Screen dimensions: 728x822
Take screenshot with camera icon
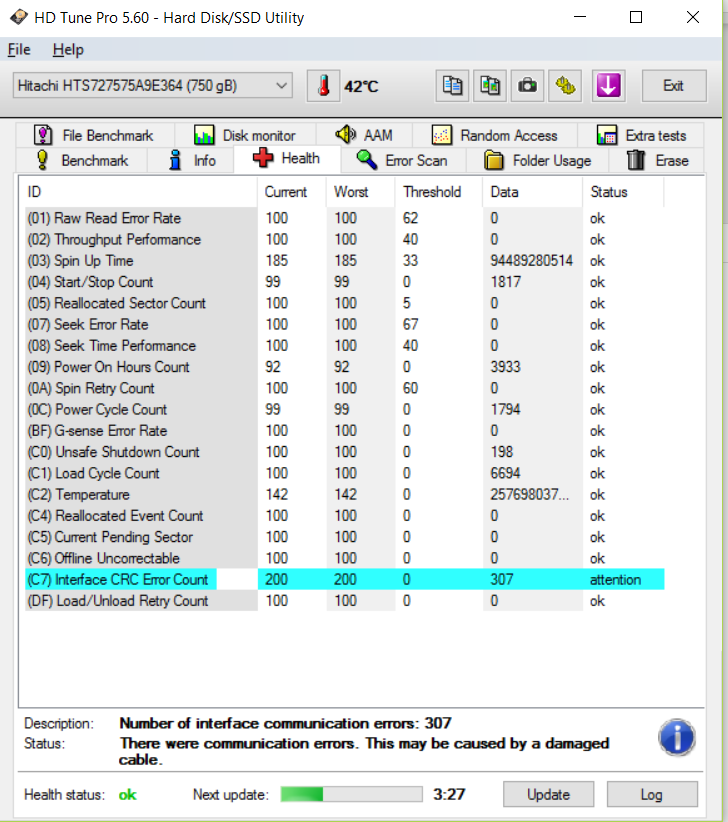pos(527,85)
